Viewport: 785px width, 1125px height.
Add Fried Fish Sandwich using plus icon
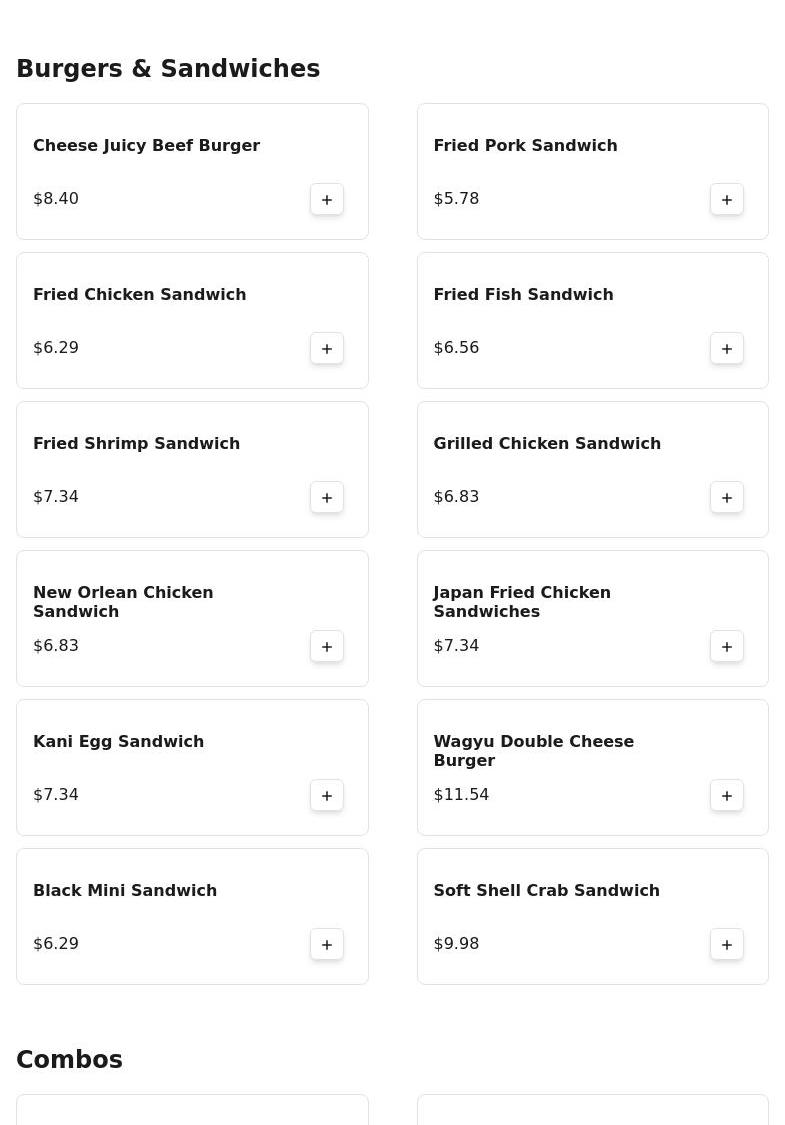tap(727, 348)
